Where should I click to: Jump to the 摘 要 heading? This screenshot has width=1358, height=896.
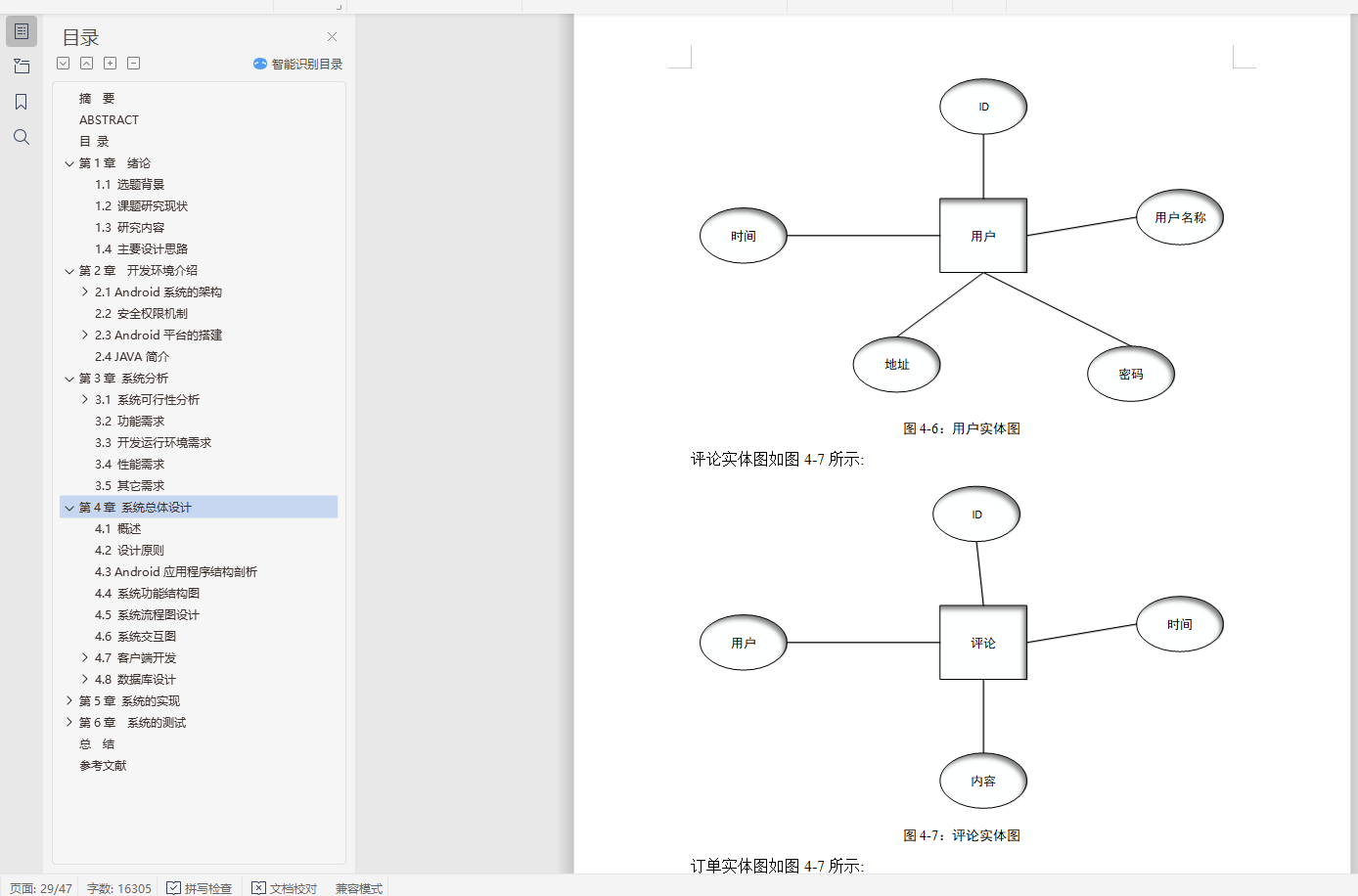pos(97,99)
